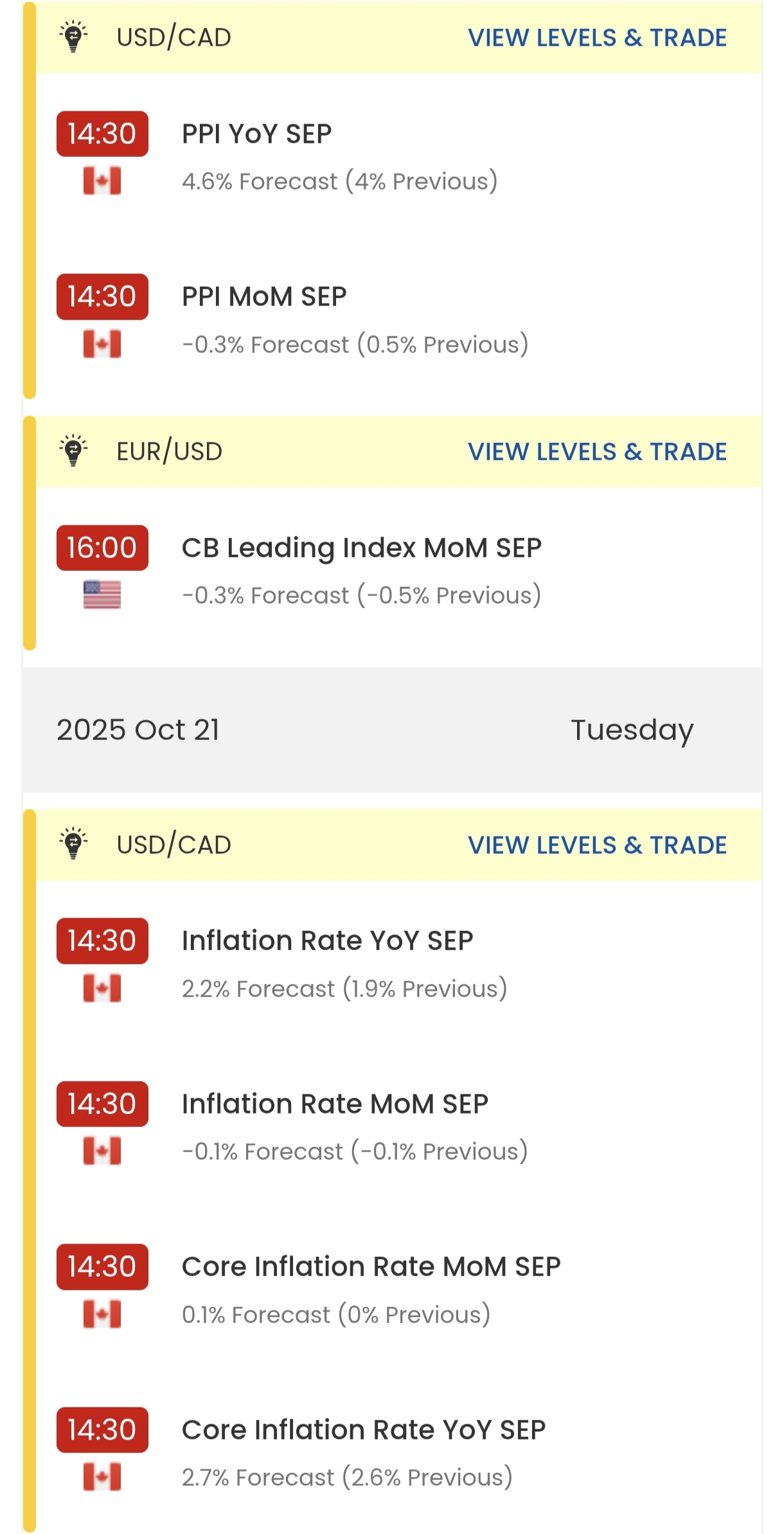This screenshot has height=1534, width=784.
Task: Click the 16:00 time badge
Action: [x=102, y=548]
